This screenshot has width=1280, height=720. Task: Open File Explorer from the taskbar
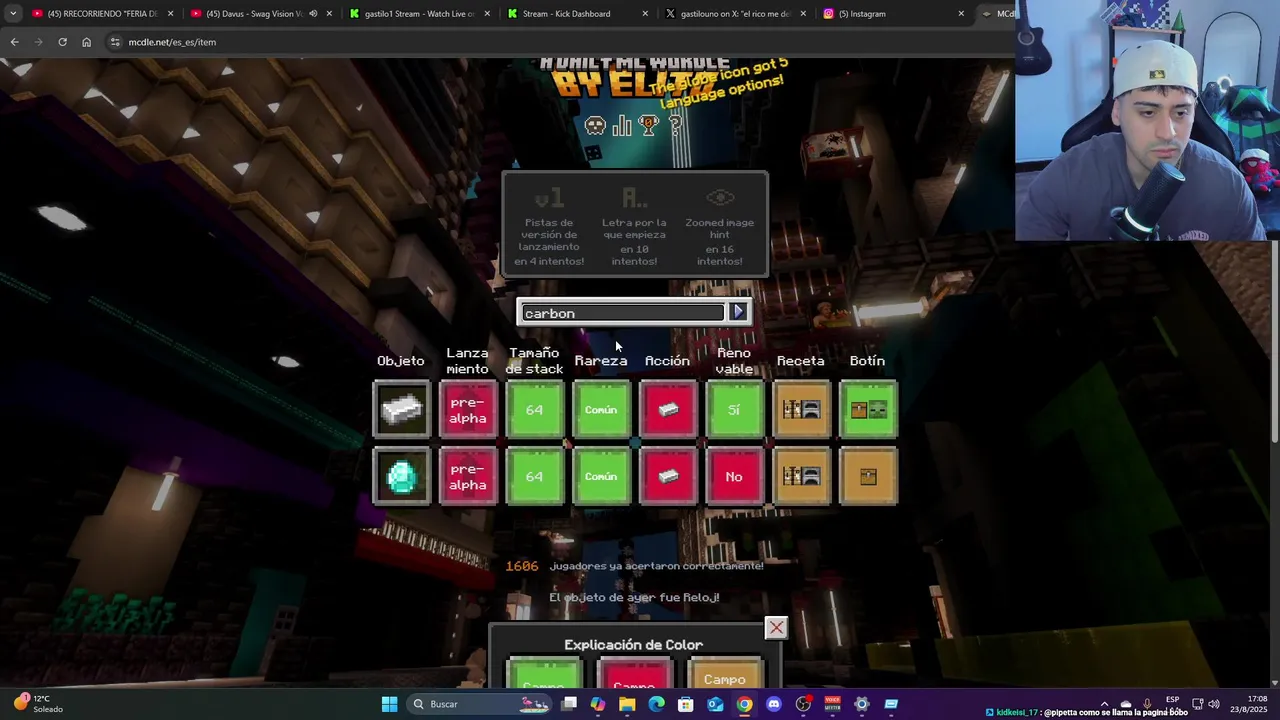[627, 704]
